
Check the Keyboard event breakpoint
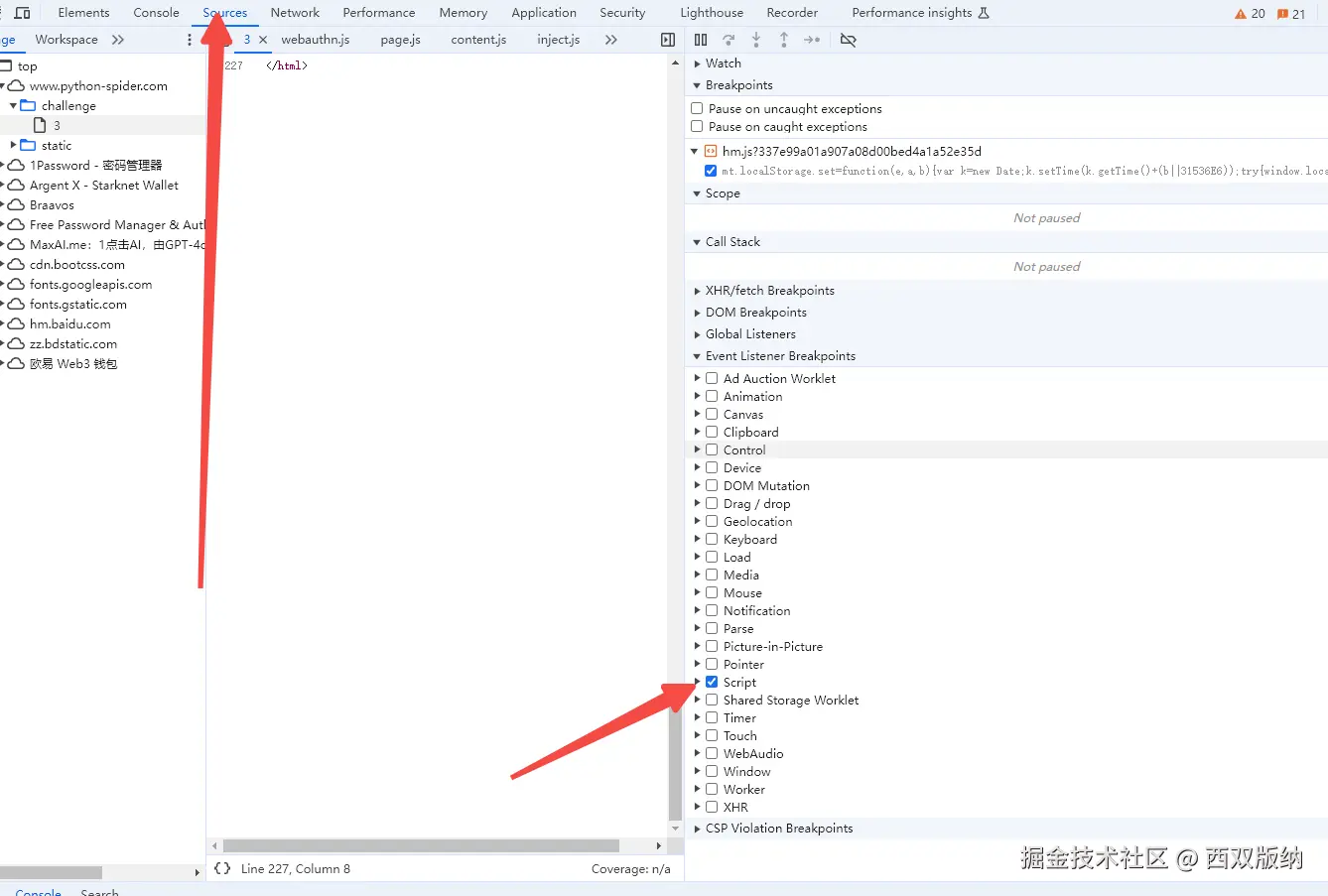coord(712,539)
